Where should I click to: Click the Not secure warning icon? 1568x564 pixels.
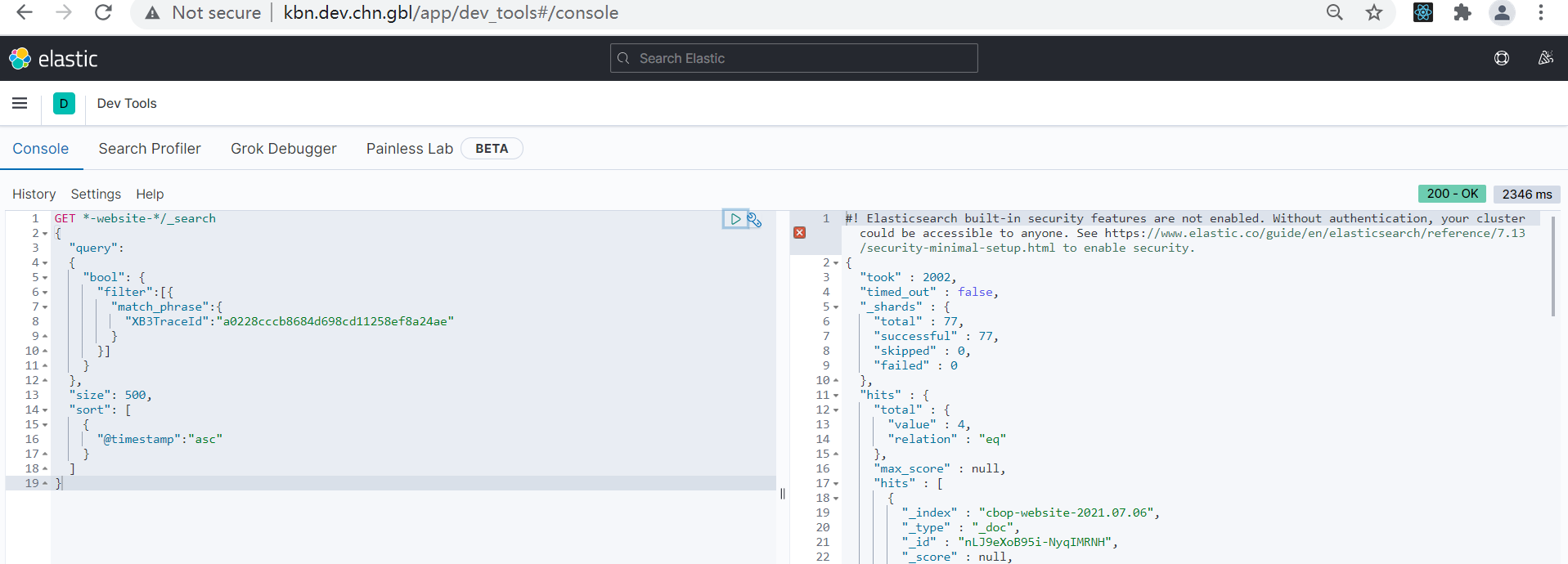click(153, 13)
